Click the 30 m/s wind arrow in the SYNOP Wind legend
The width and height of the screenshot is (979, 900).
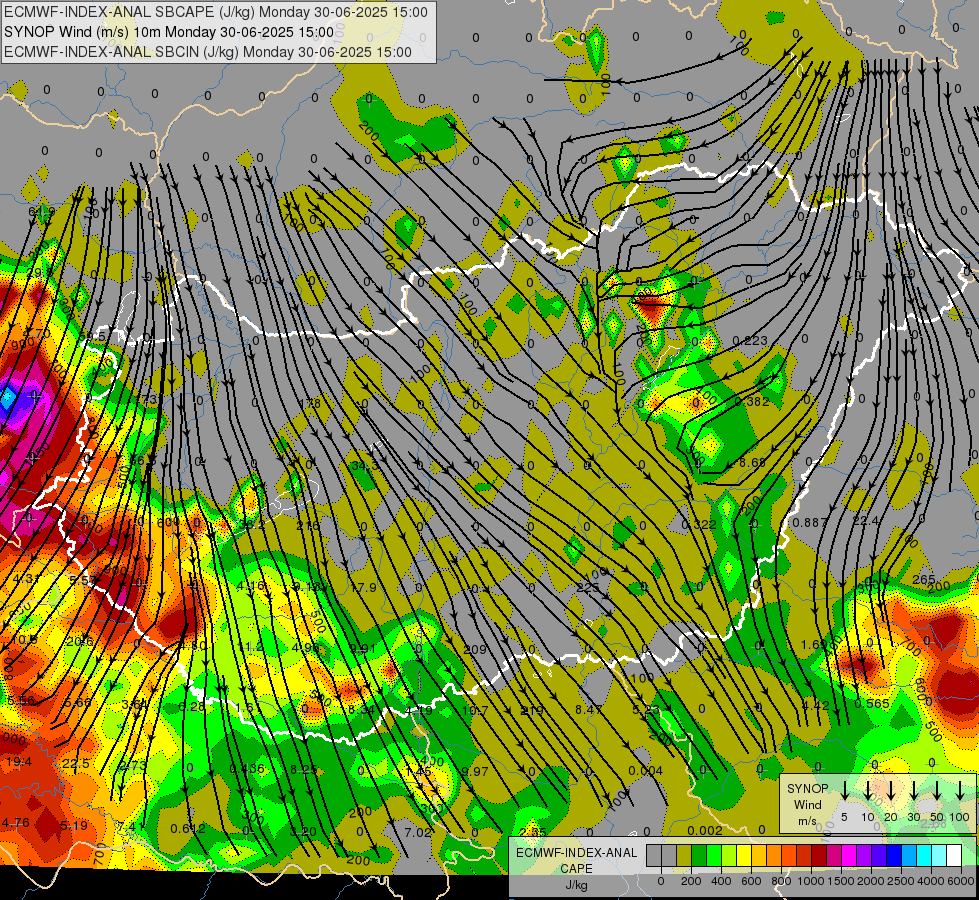tap(913, 791)
